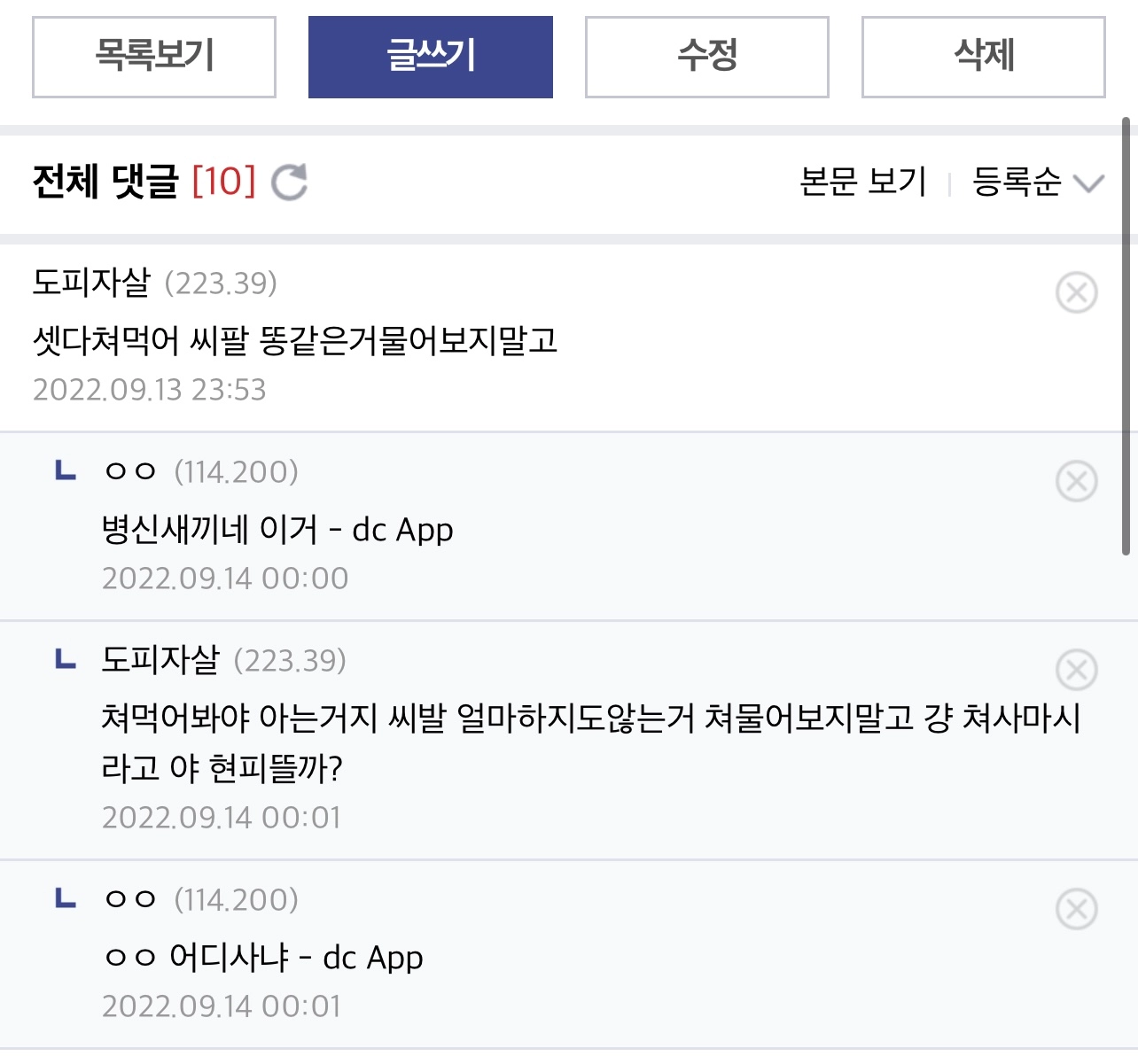Click the 수정 button to edit
The image size is (1138, 1064).
[706, 56]
